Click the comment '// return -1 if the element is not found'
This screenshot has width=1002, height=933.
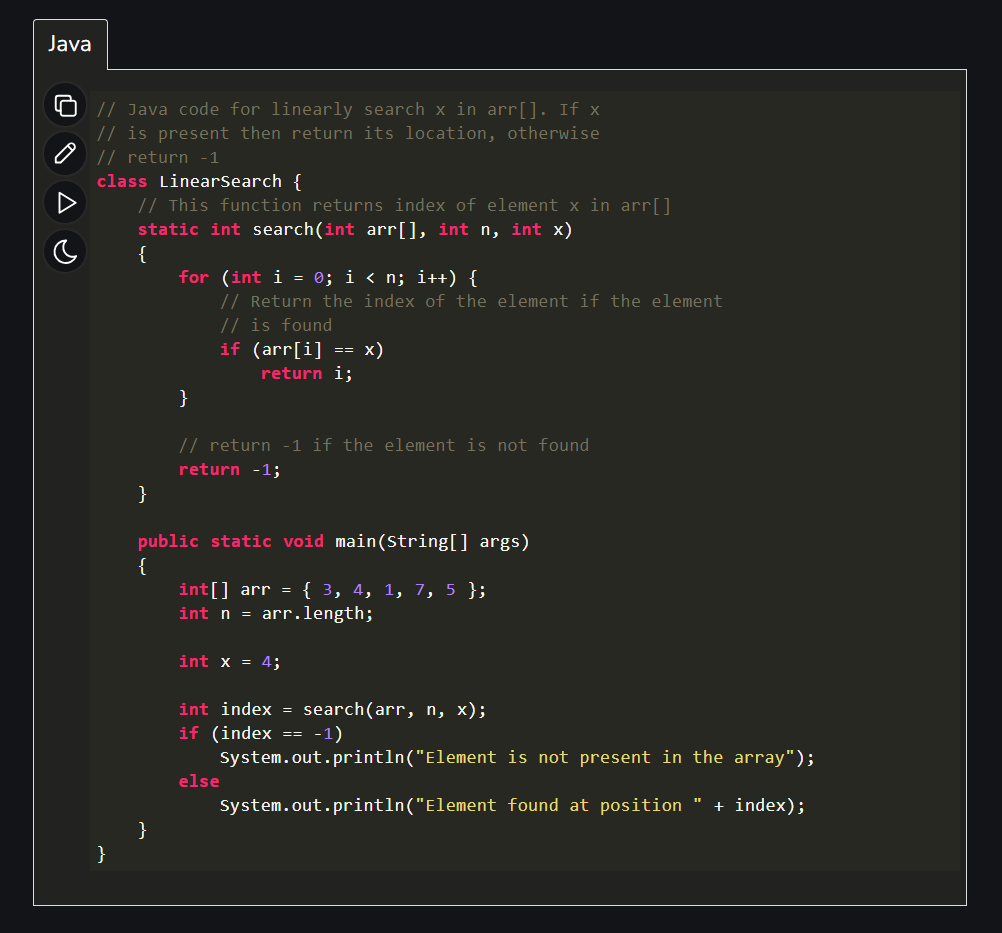pos(383,445)
